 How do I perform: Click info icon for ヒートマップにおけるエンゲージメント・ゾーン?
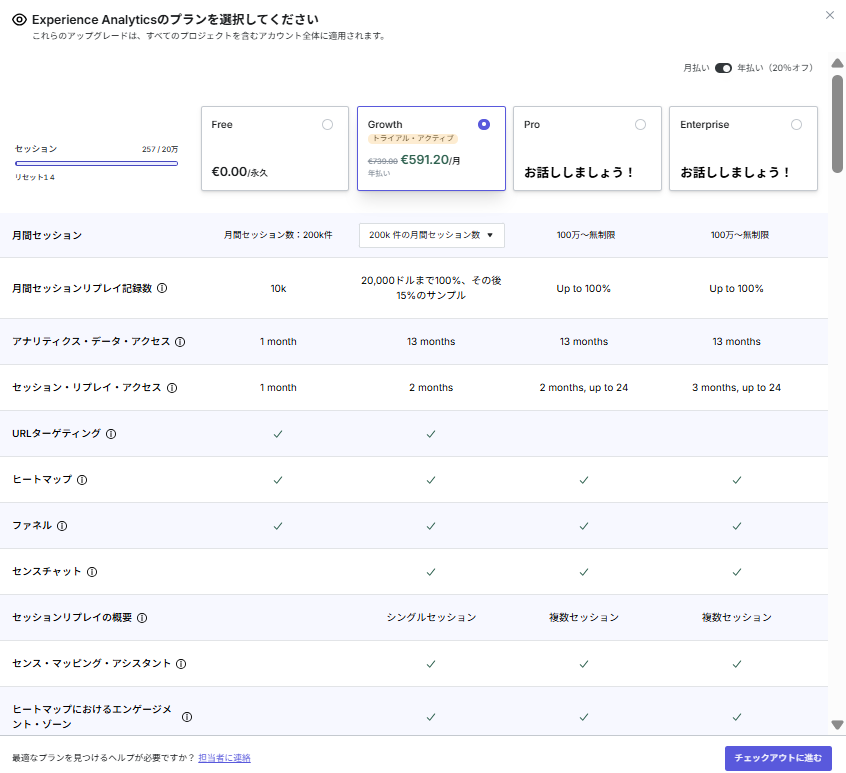(187, 717)
